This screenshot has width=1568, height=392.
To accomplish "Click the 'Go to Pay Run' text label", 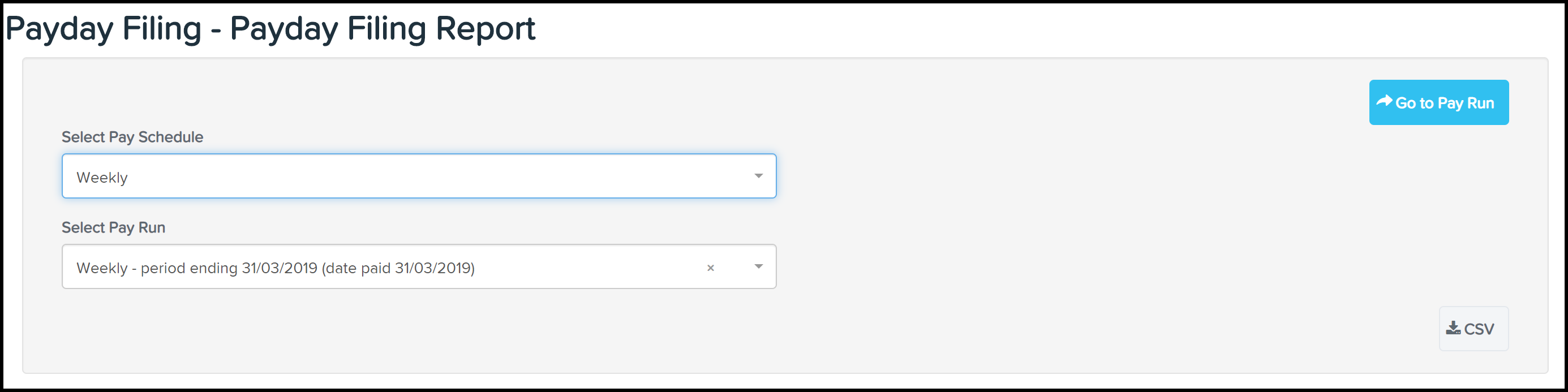I will coord(1445,103).
